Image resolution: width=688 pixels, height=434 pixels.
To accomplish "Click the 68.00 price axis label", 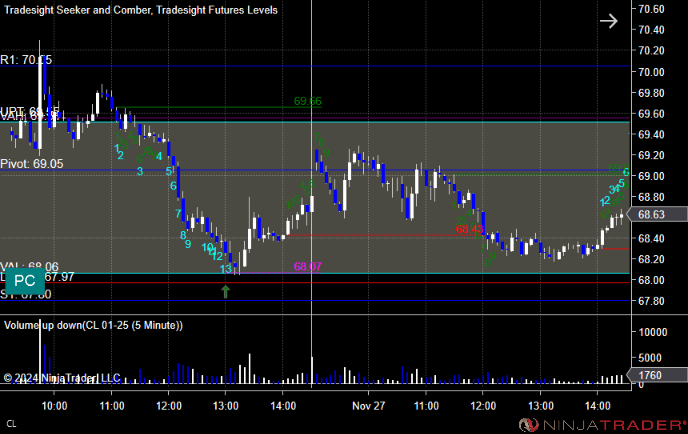I will point(651,280).
